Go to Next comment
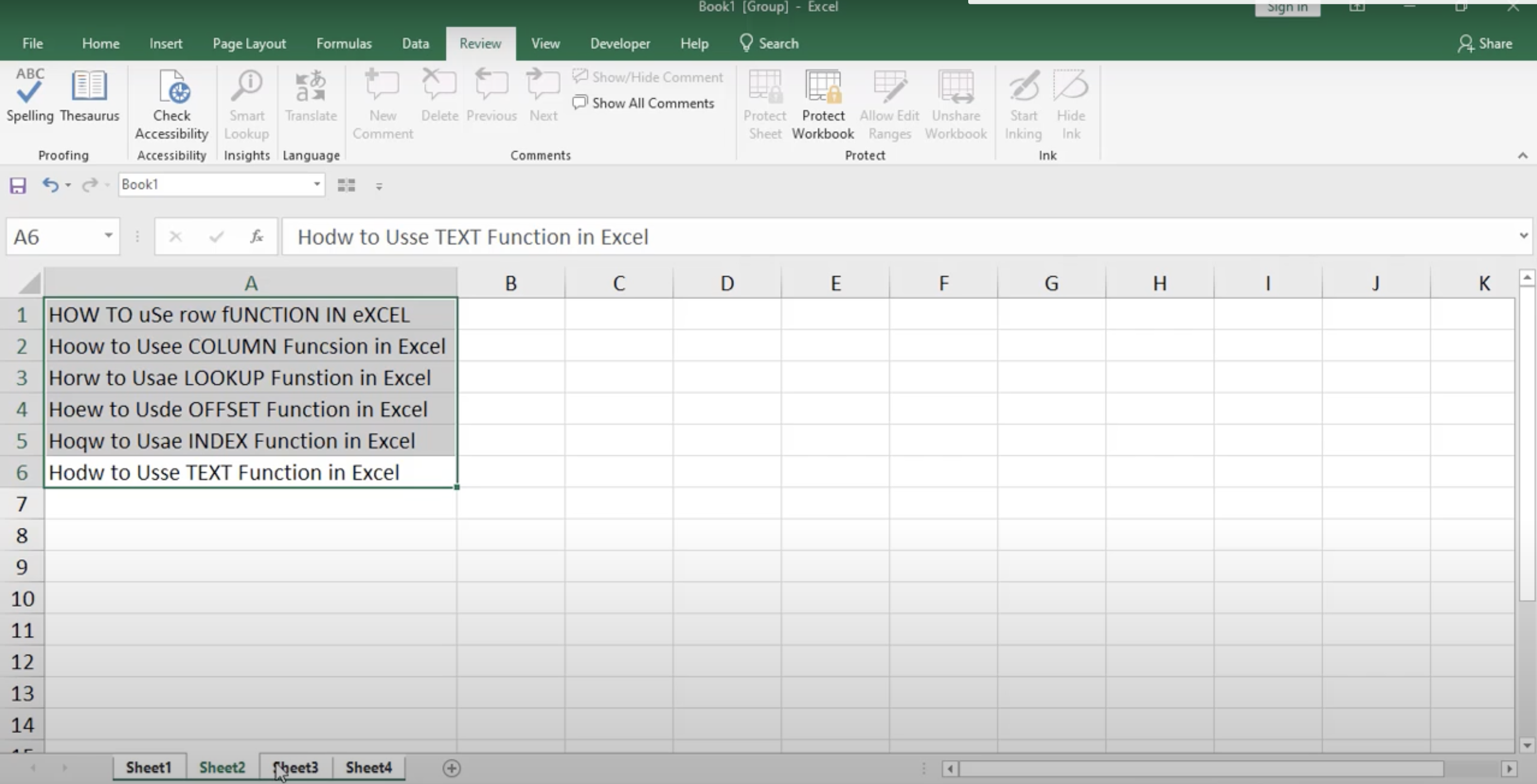This screenshot has height=784, width=1537. (543, 96)
